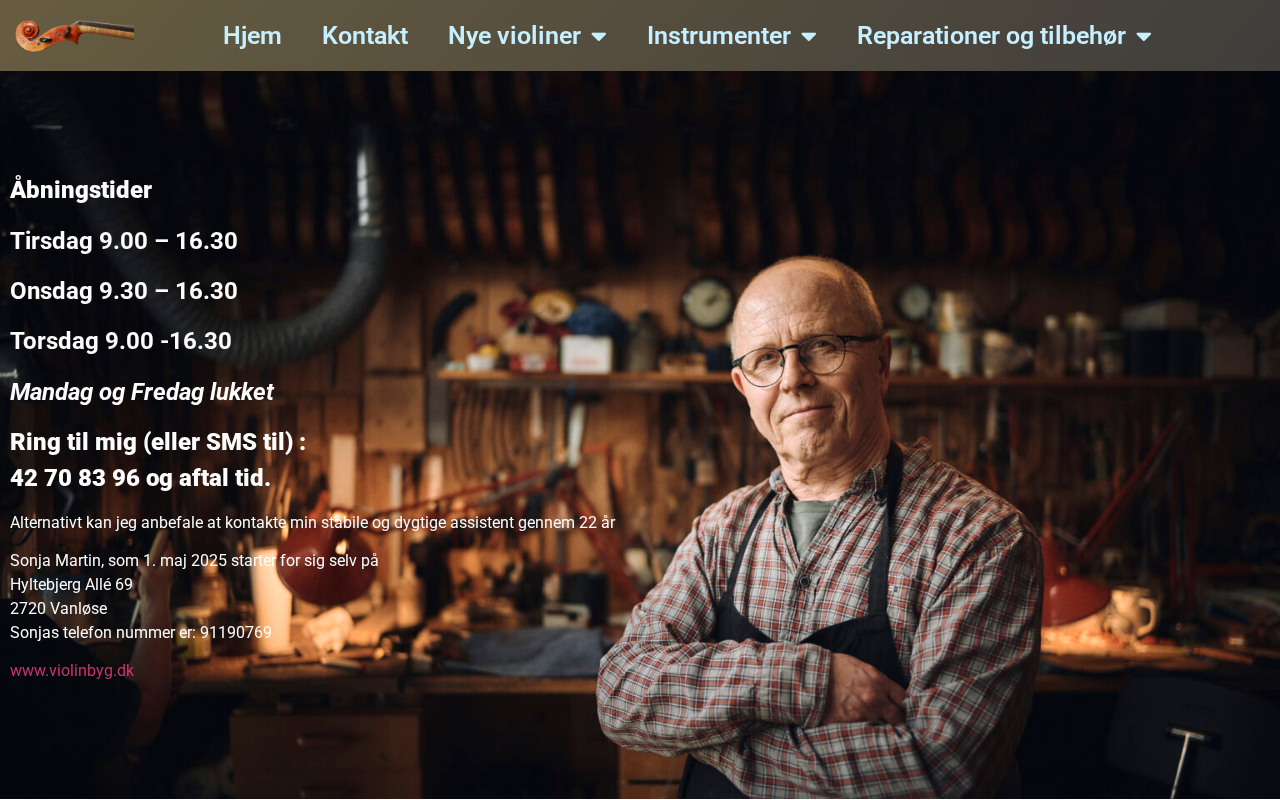
Task: Click phone number 42 70 83 96
Action: (x=75, y=478)
